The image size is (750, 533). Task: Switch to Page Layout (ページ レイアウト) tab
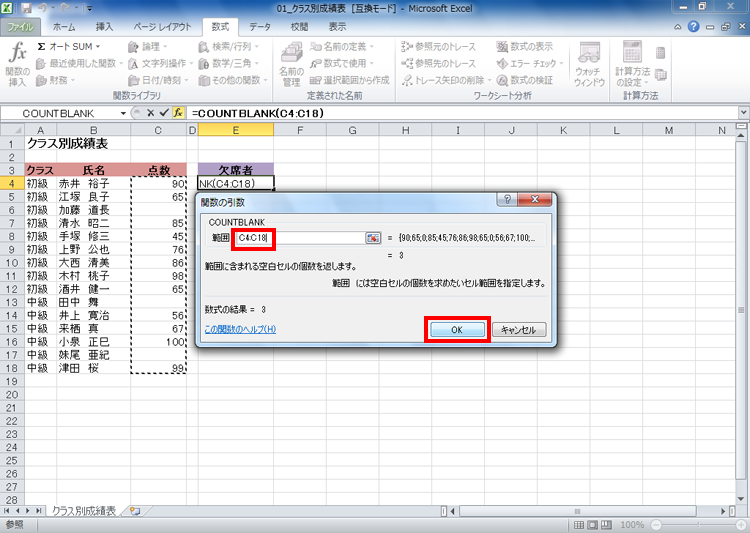coord(162,27)
